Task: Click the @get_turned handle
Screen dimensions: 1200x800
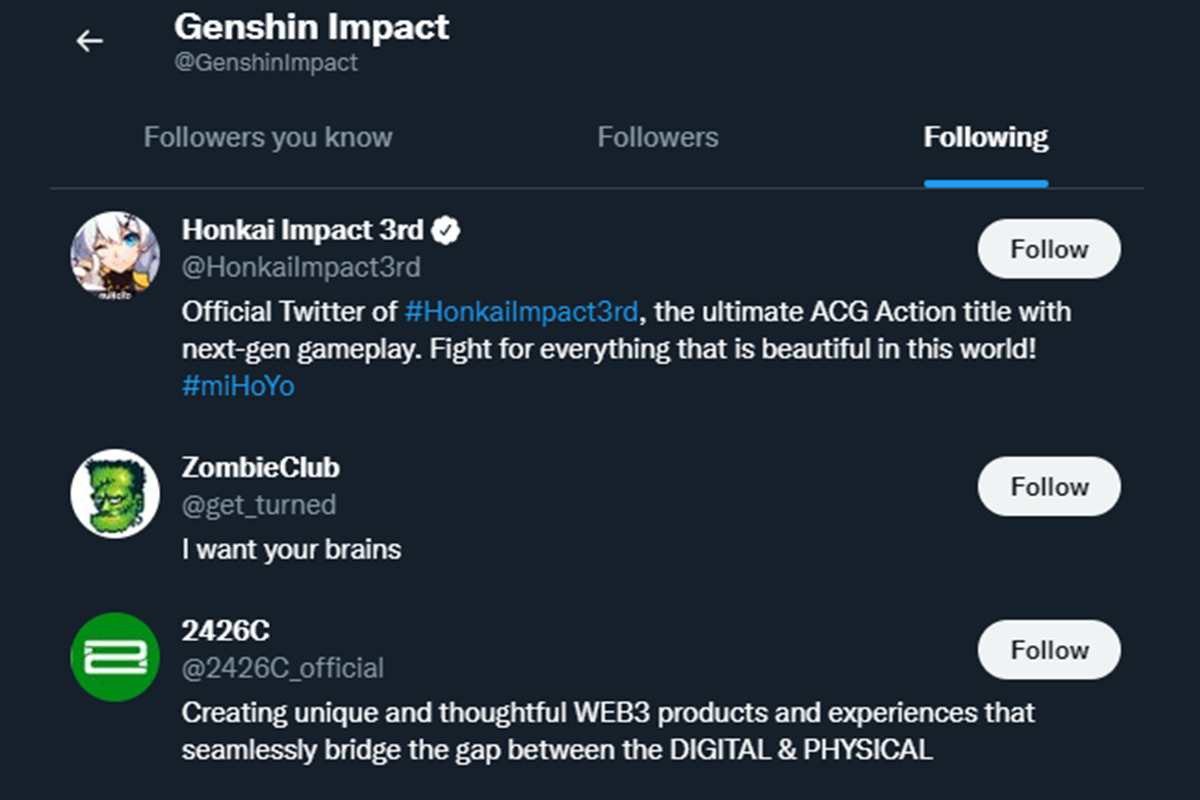Action: (258, 505)
